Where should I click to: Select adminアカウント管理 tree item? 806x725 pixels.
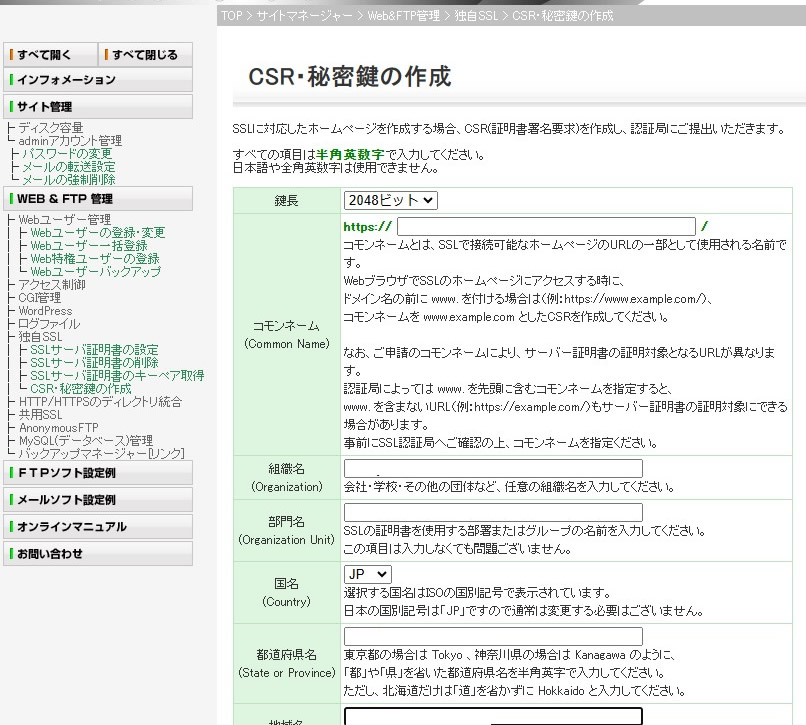70,140
